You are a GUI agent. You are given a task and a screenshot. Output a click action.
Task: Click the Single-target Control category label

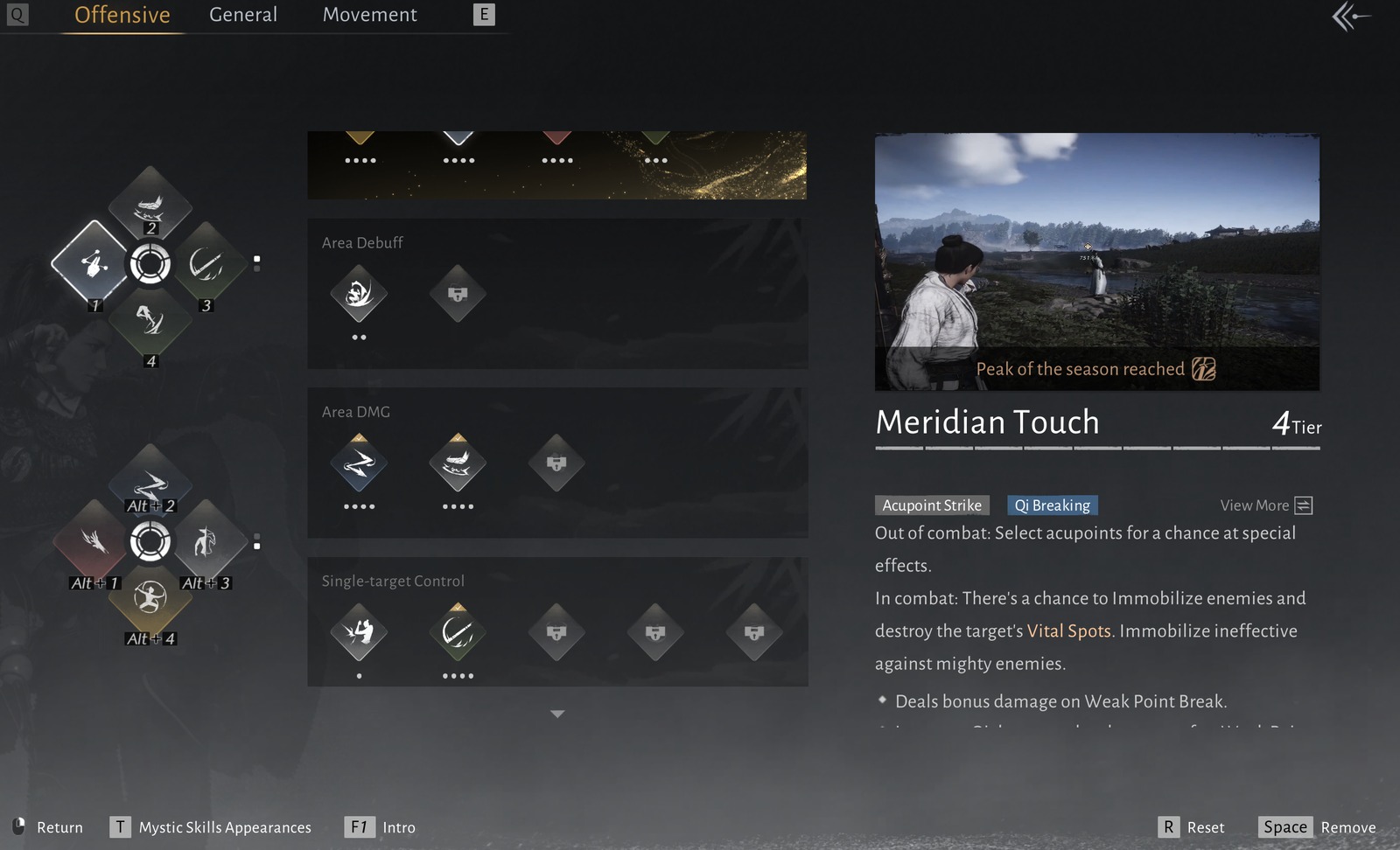coord(393,581)
